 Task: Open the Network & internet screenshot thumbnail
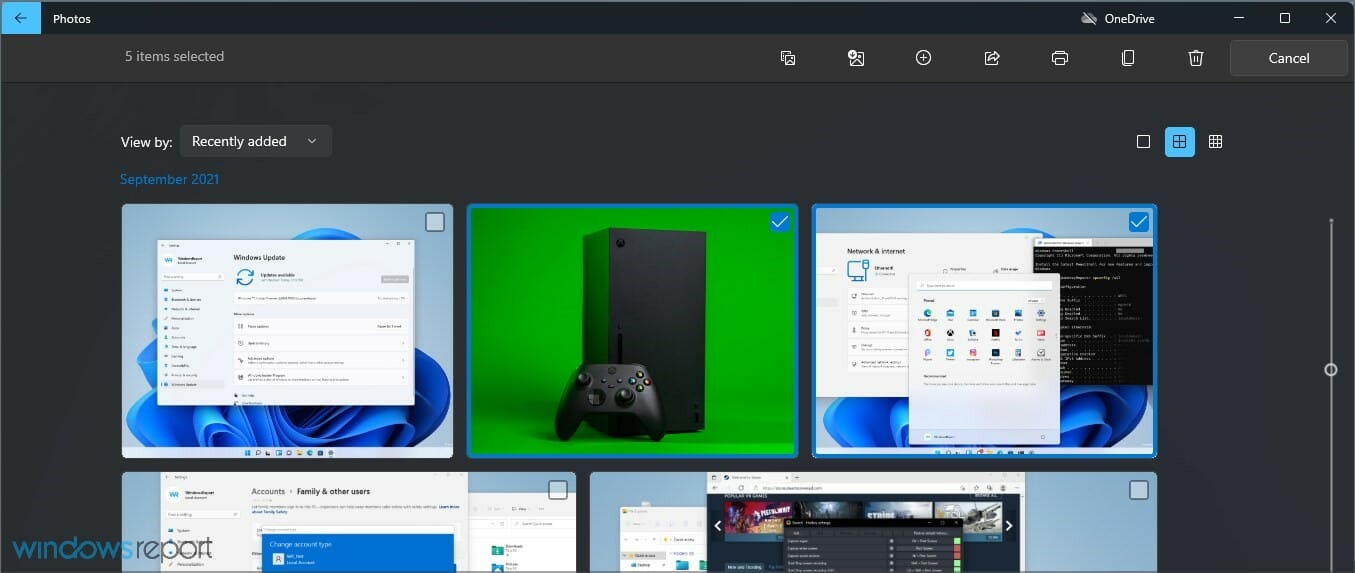[x=984, y=331]
